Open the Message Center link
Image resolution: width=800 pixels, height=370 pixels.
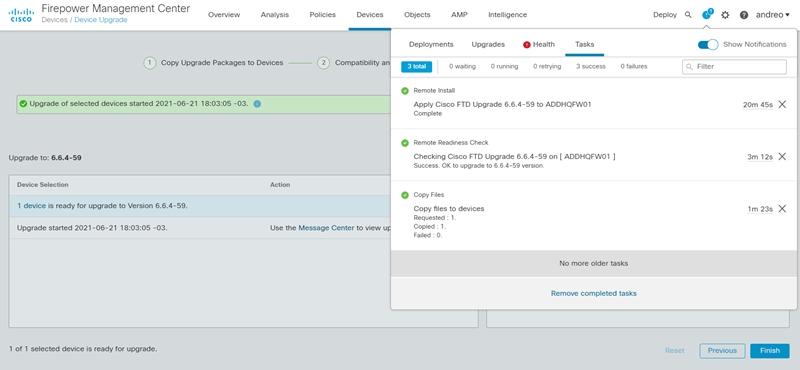click(x=326, y=228)
